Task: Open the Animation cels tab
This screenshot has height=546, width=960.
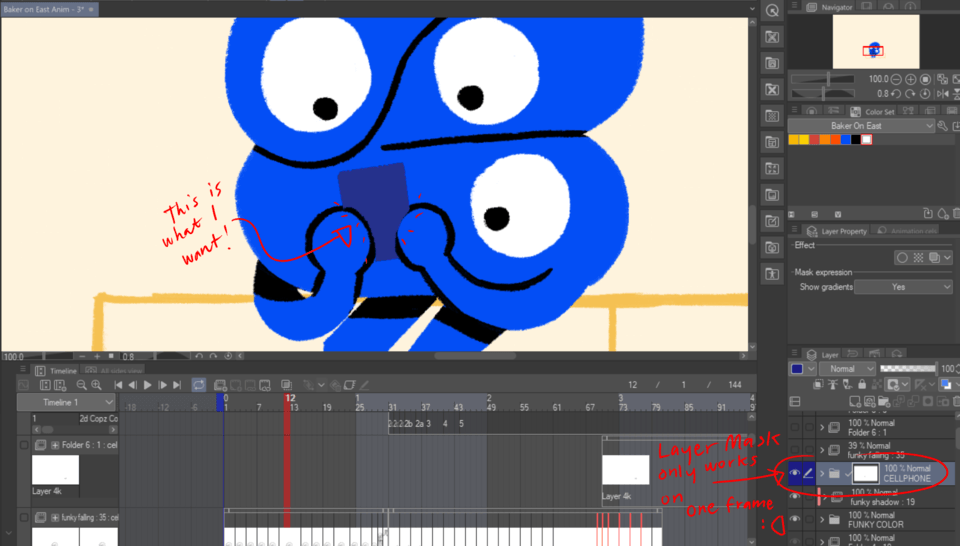Action: [x=907, y=231]
